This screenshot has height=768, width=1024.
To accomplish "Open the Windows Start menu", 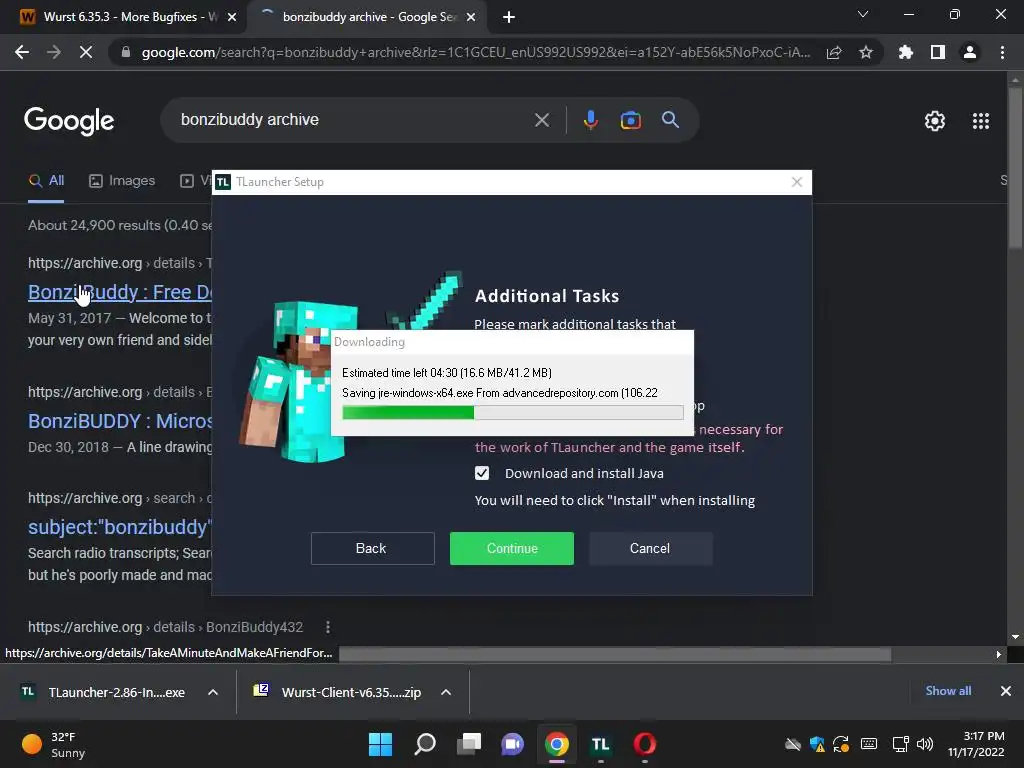I will pyautogui.click(x=380, y=744).
